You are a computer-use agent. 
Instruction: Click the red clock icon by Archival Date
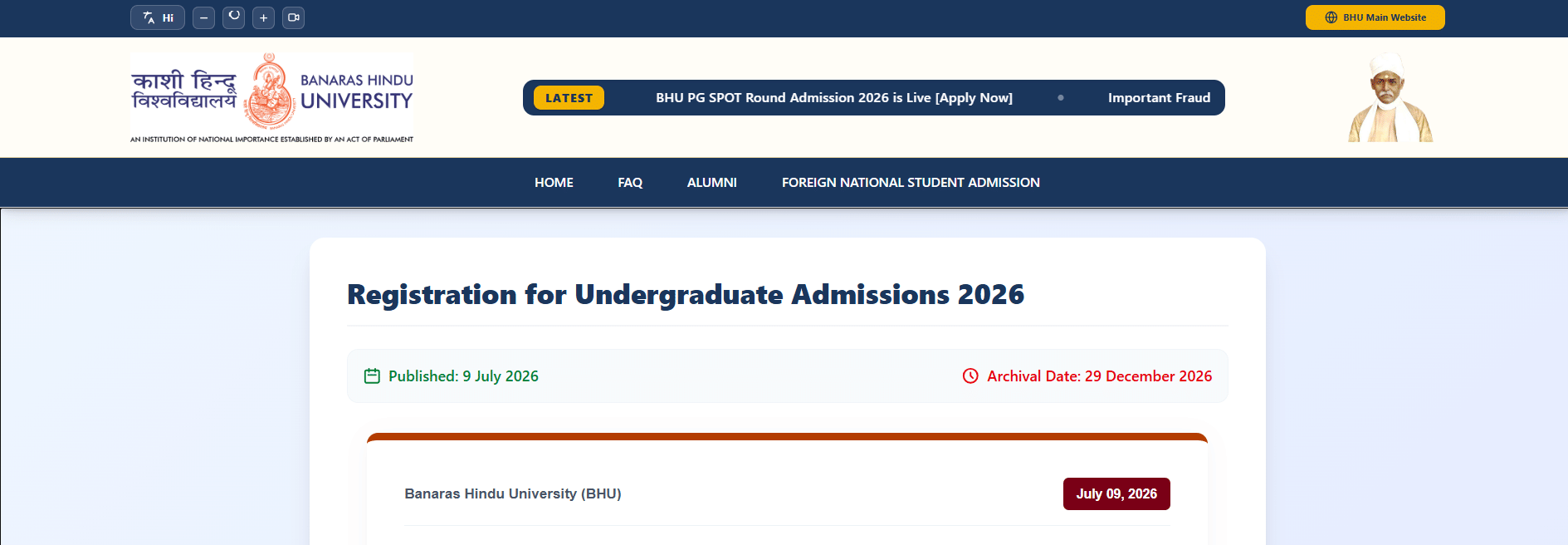970,376
